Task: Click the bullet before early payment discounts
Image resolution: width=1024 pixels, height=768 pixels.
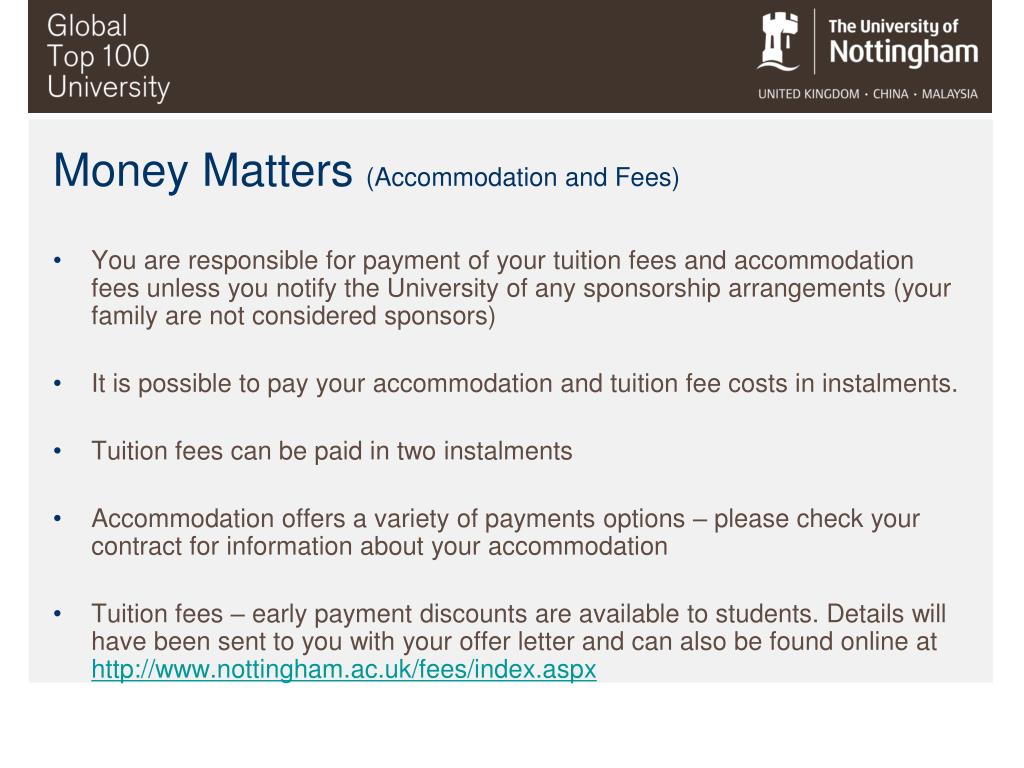Action: click(57, 614)
